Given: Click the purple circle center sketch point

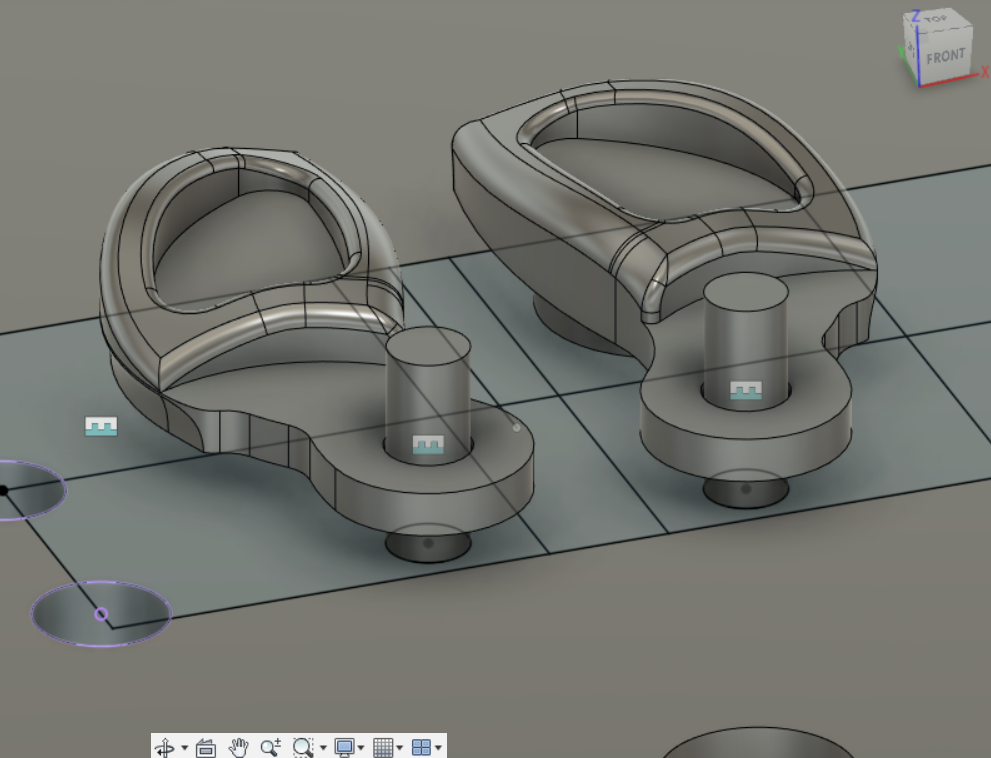Looking at the screenshot, I should tap(101, 614).
